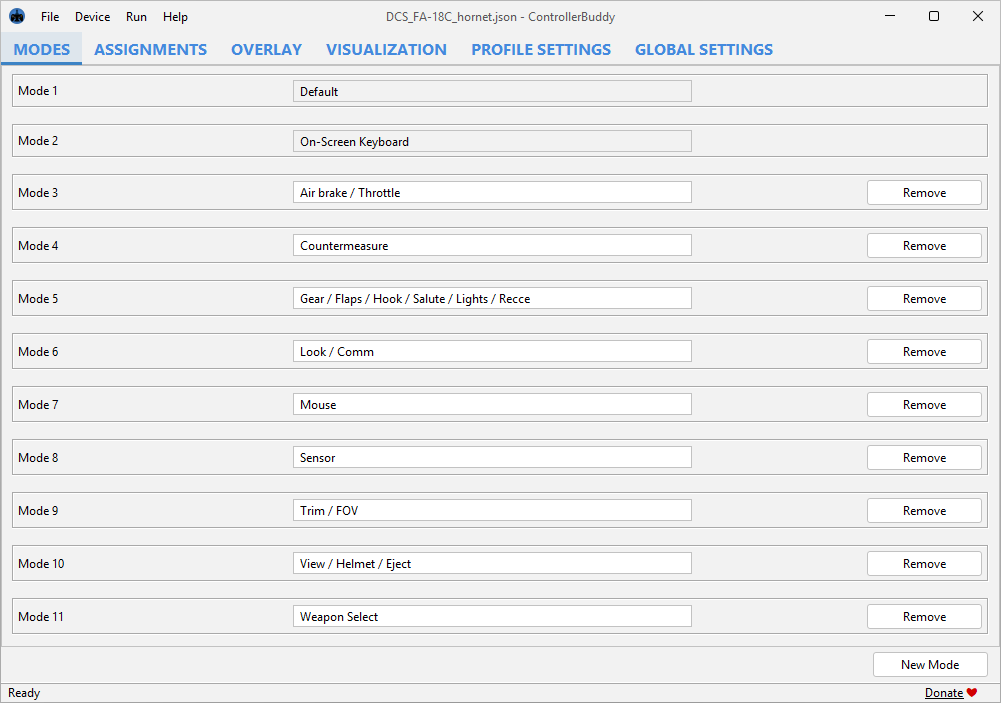Add a mode with New Mode button
Screen dimensions: 1001x703
[x=929, y=665]
